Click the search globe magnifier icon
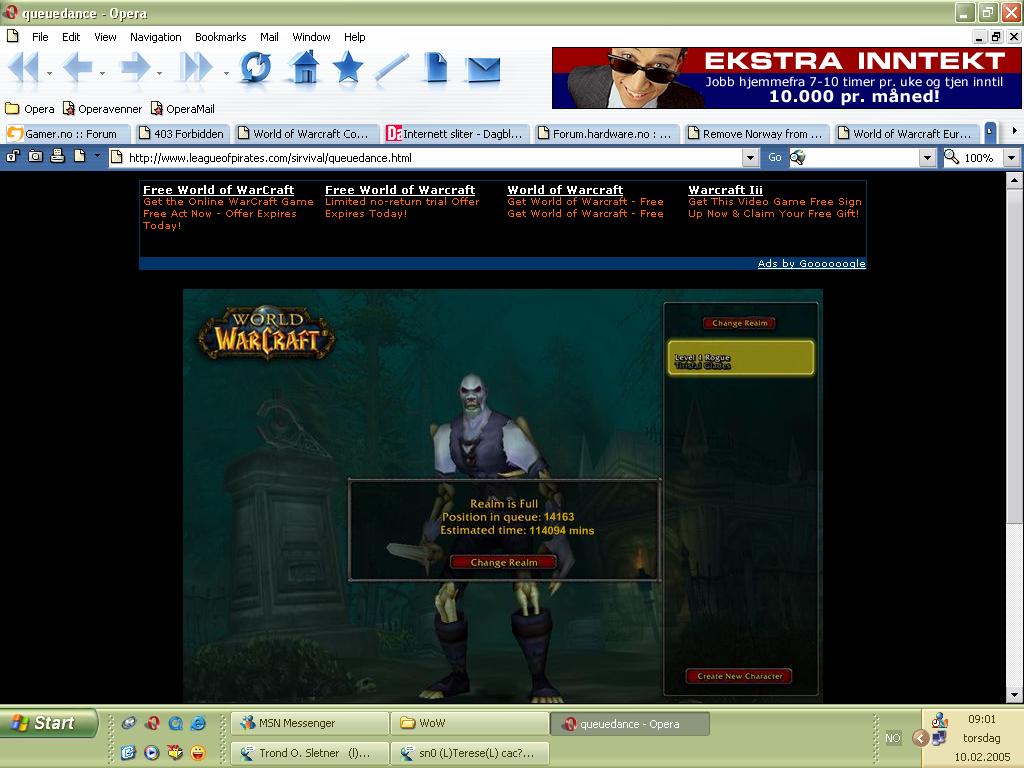Screen dimensions: 1024x768 click(798, 157)
